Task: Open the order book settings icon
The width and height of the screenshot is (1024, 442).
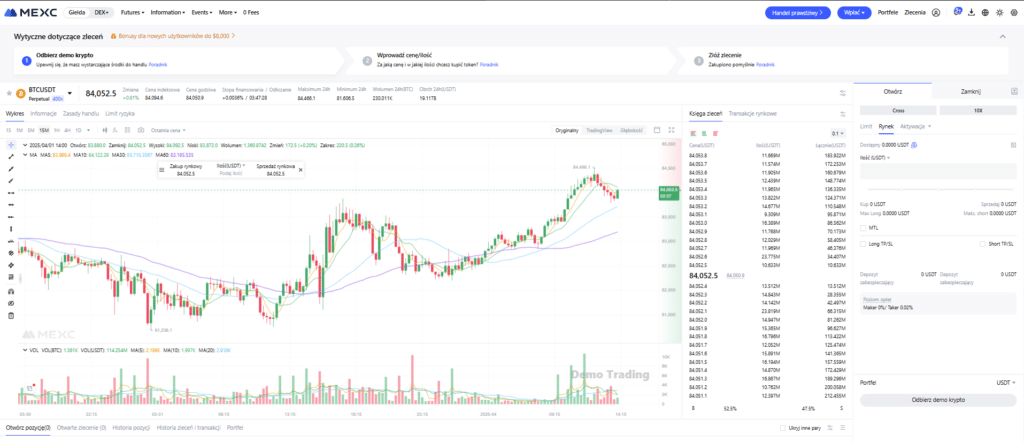Action: [x=842, y=114]
